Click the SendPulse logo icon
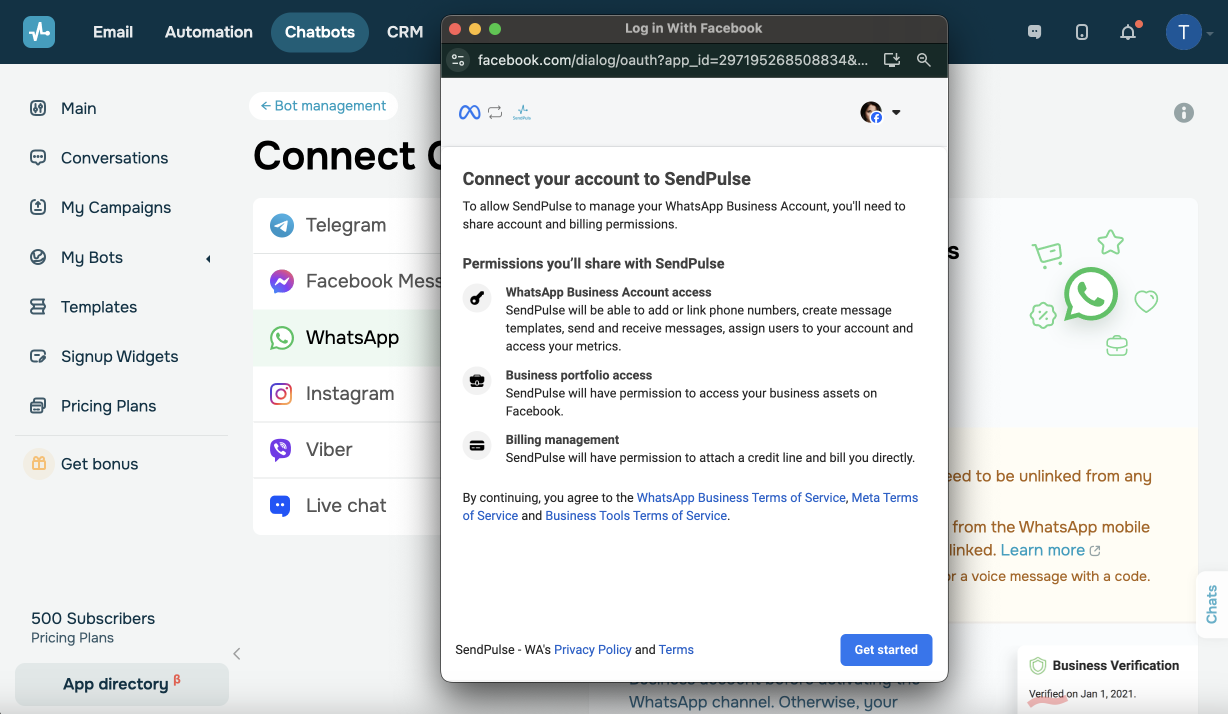The image size is (1228, 714). [39, 32]
